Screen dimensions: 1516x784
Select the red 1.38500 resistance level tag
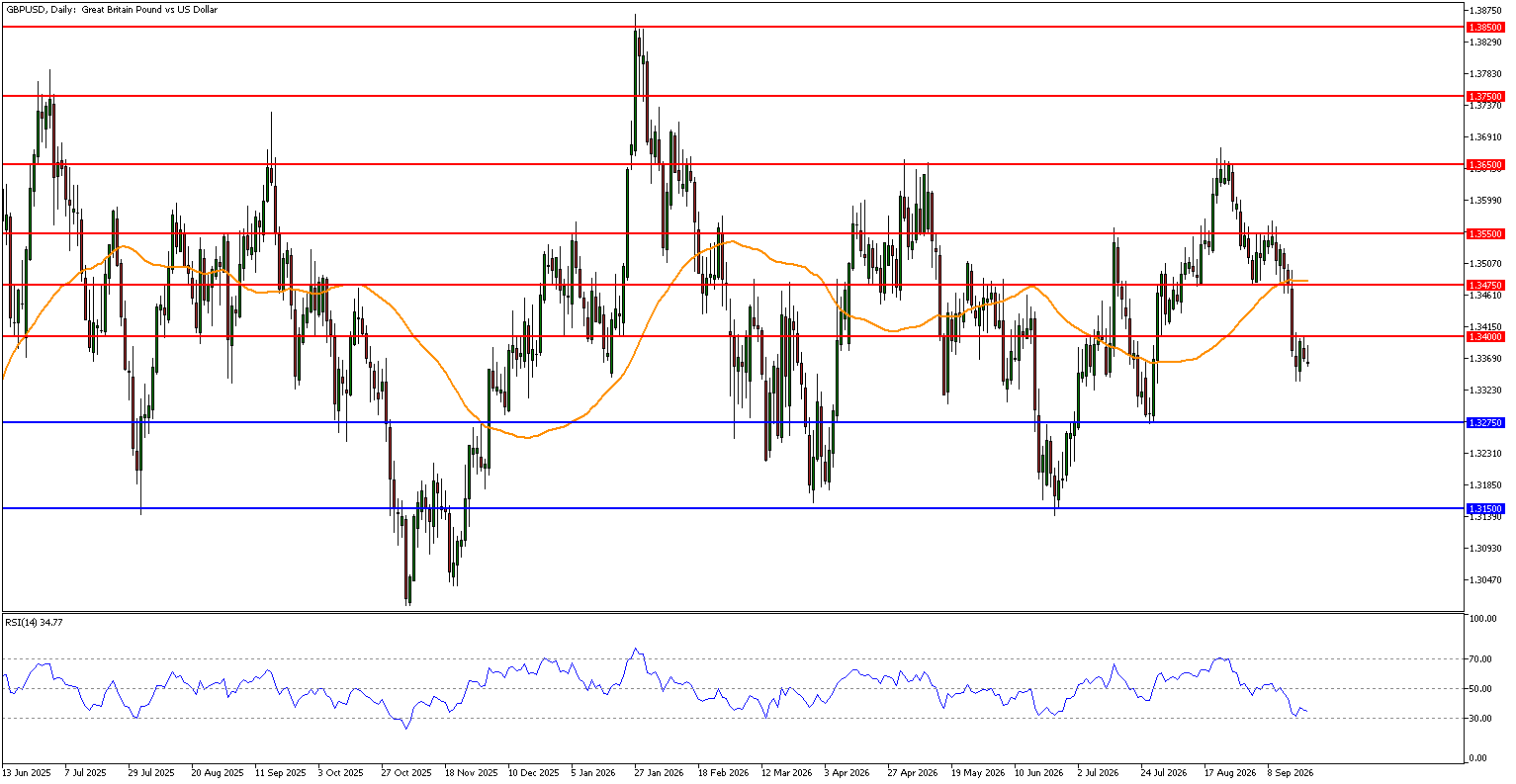click(x=1485, y=28)
